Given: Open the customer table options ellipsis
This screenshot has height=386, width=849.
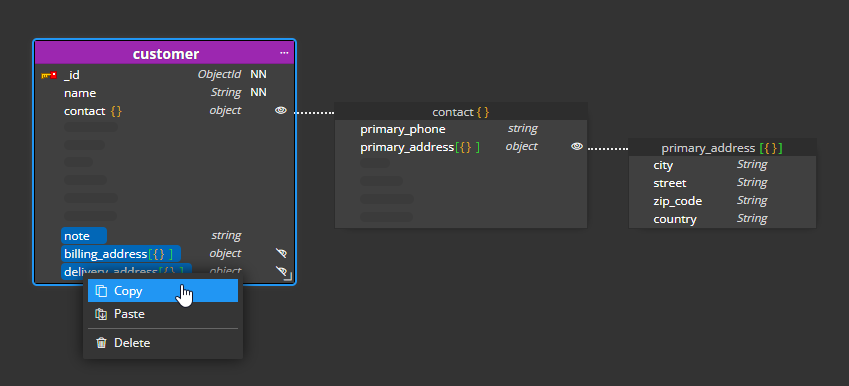Looking at the screenshot, I should coord(284,53).
